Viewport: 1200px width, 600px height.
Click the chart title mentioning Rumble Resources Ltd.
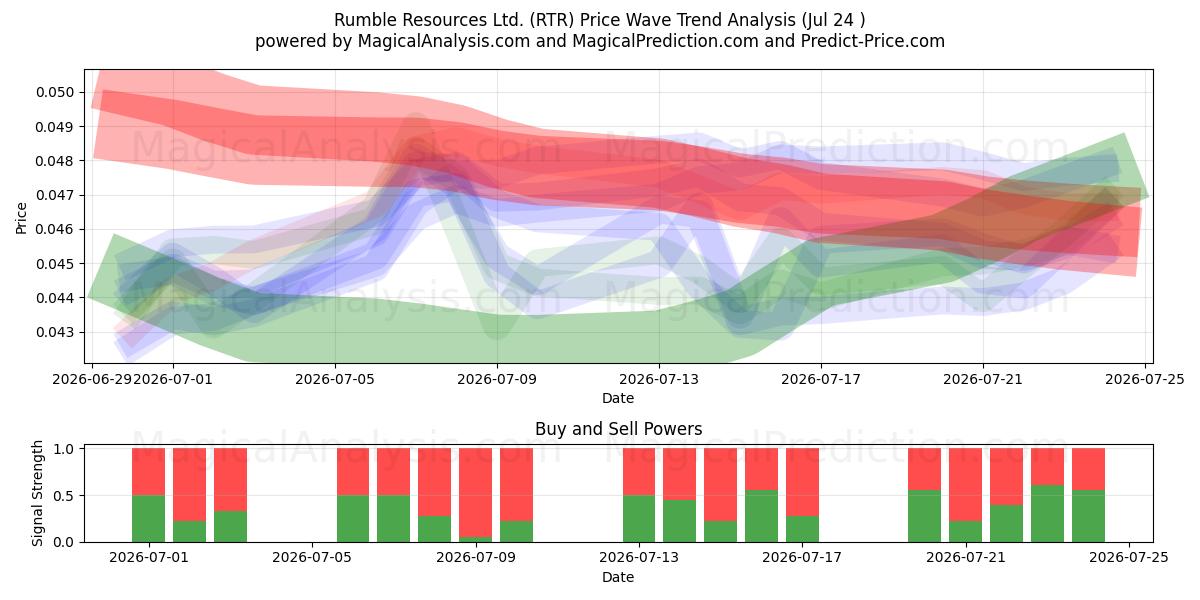(600, 20)
